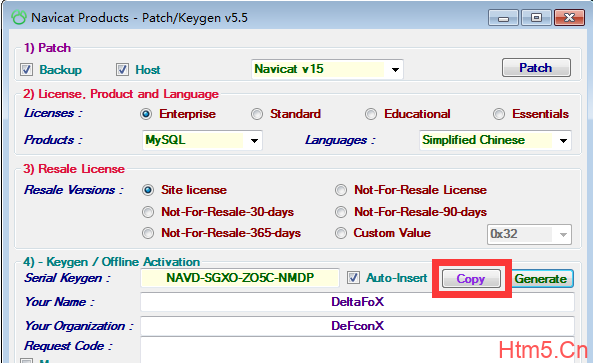Select the Standard license option
This screenshot has width=593, height=363.
point(257,114)
